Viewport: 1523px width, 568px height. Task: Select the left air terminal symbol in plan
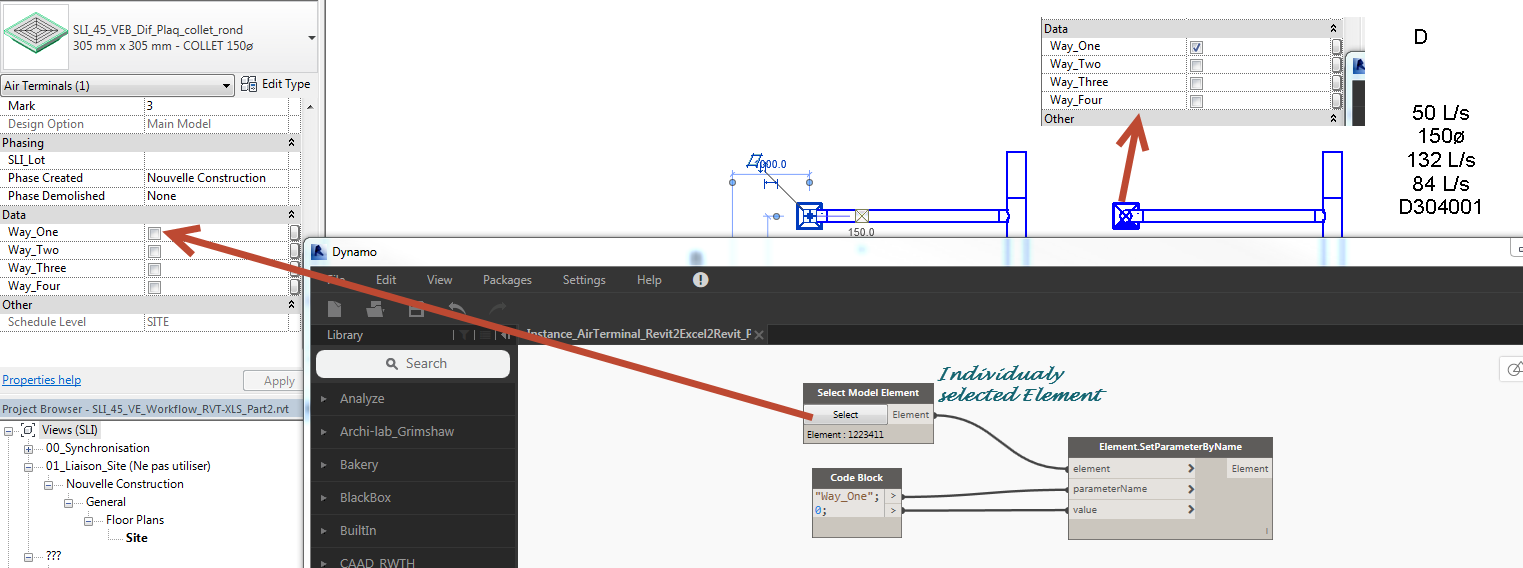(x=809, y=216)
